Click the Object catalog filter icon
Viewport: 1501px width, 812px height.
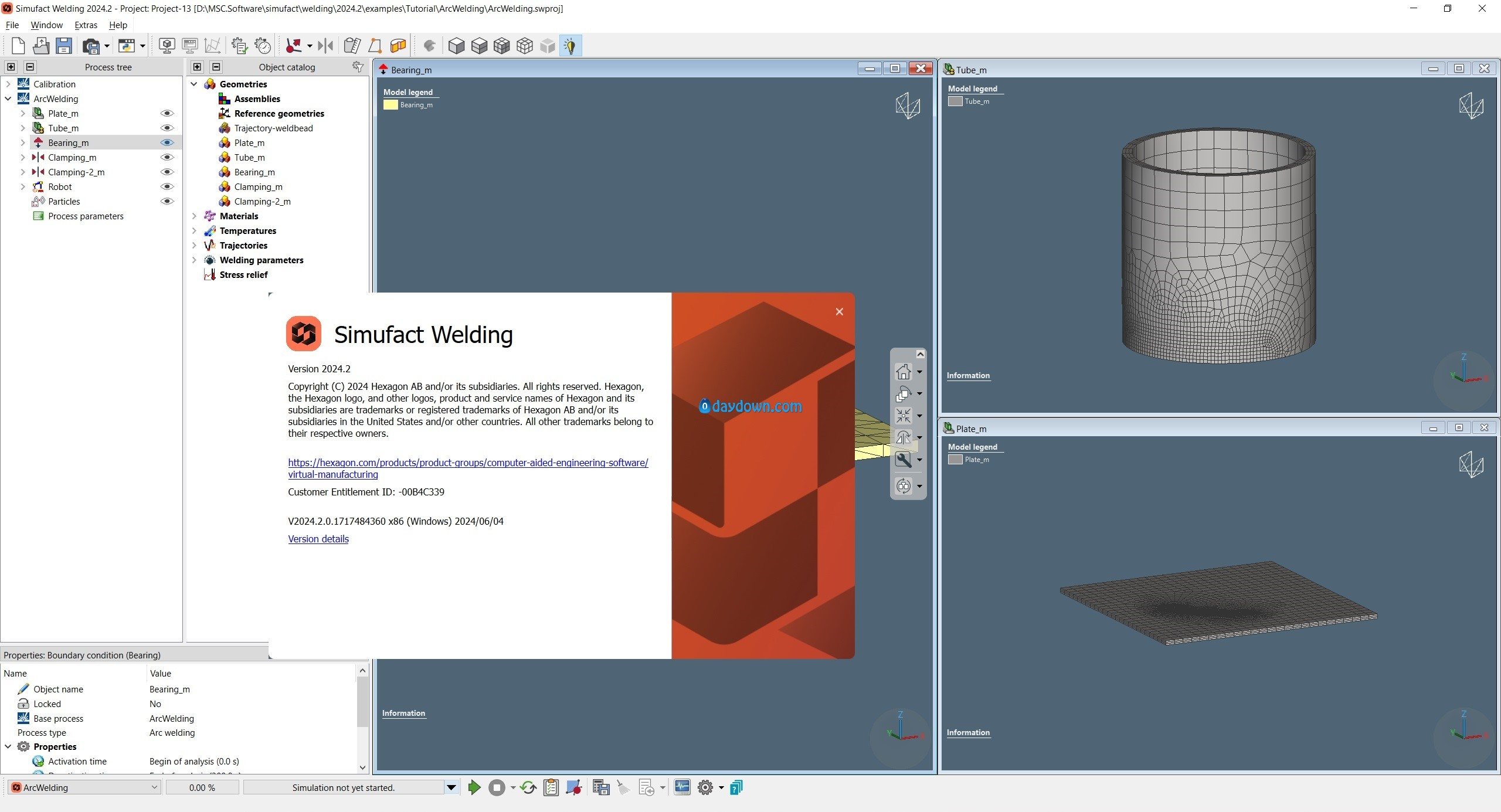click(x=358, y=67)
